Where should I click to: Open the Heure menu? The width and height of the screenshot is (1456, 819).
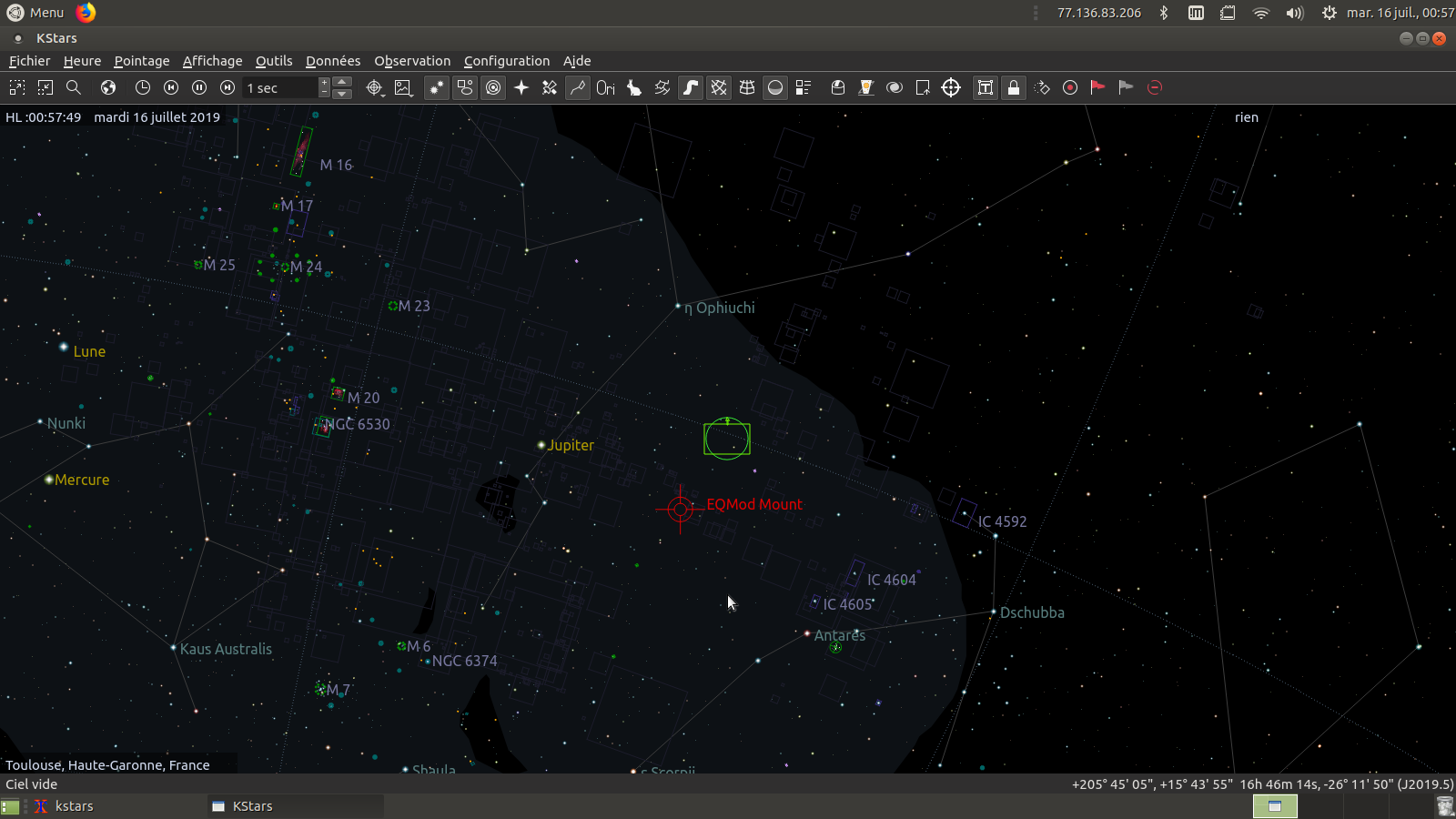coord(83,61)
